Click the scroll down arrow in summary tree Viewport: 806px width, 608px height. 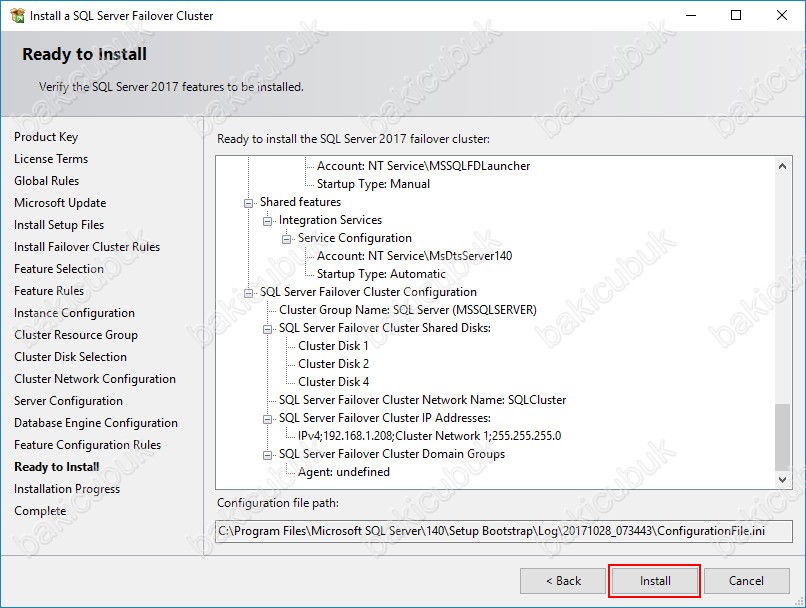pos(782,480)
